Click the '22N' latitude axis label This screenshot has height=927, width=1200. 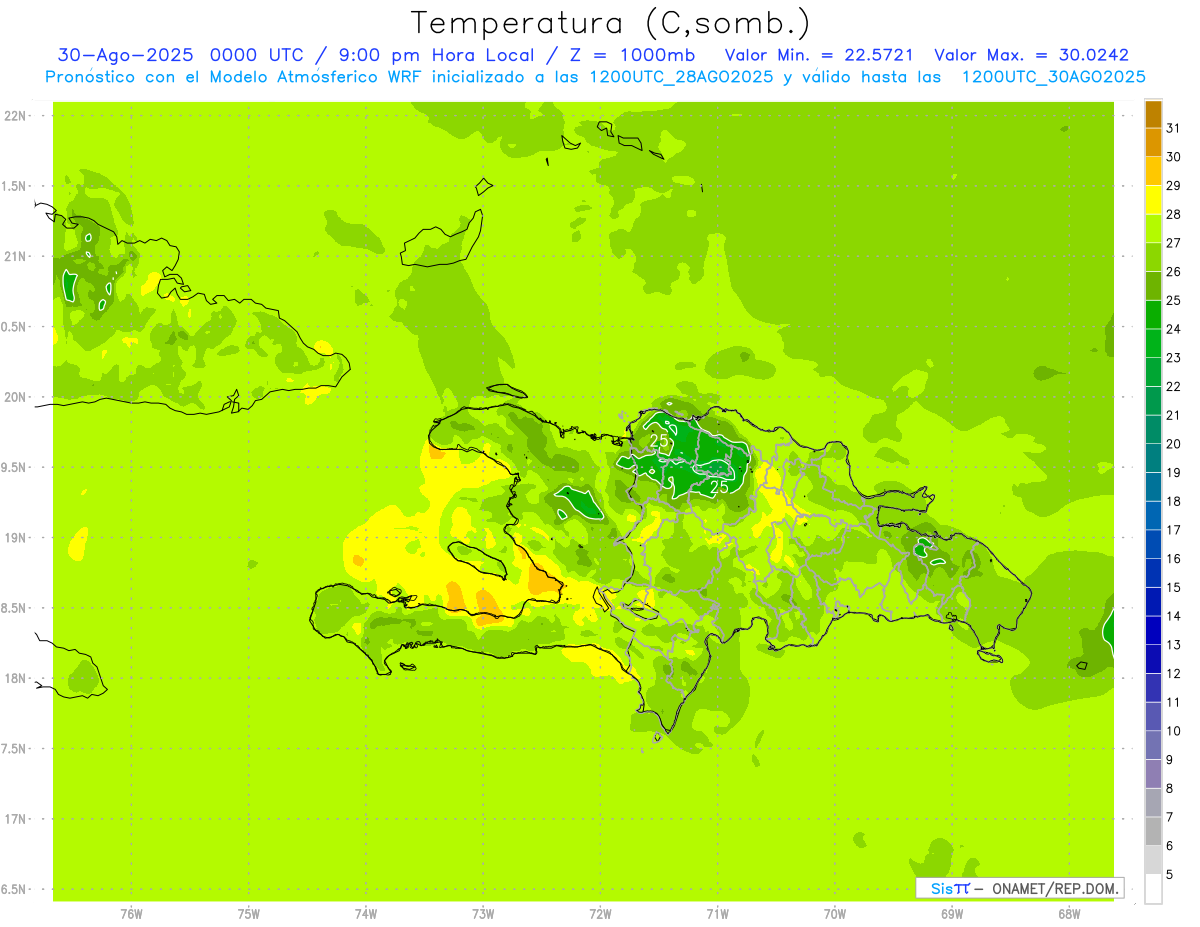15,116
